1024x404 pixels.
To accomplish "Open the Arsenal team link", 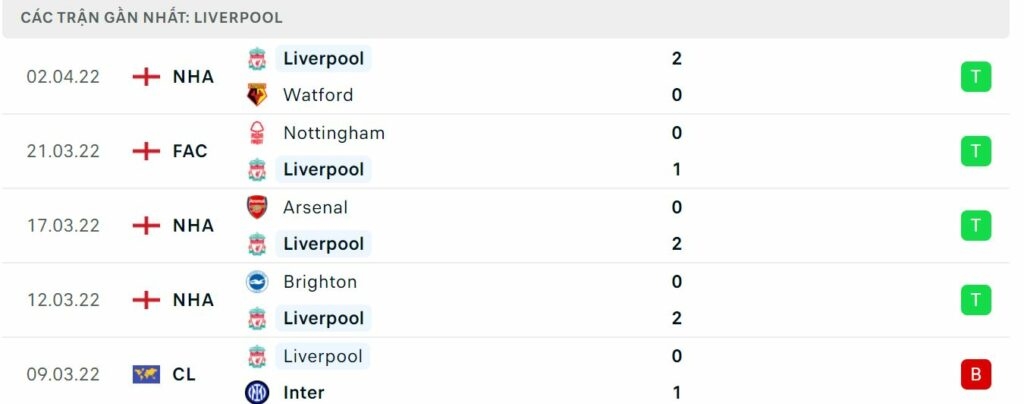I will pos(315,207).
